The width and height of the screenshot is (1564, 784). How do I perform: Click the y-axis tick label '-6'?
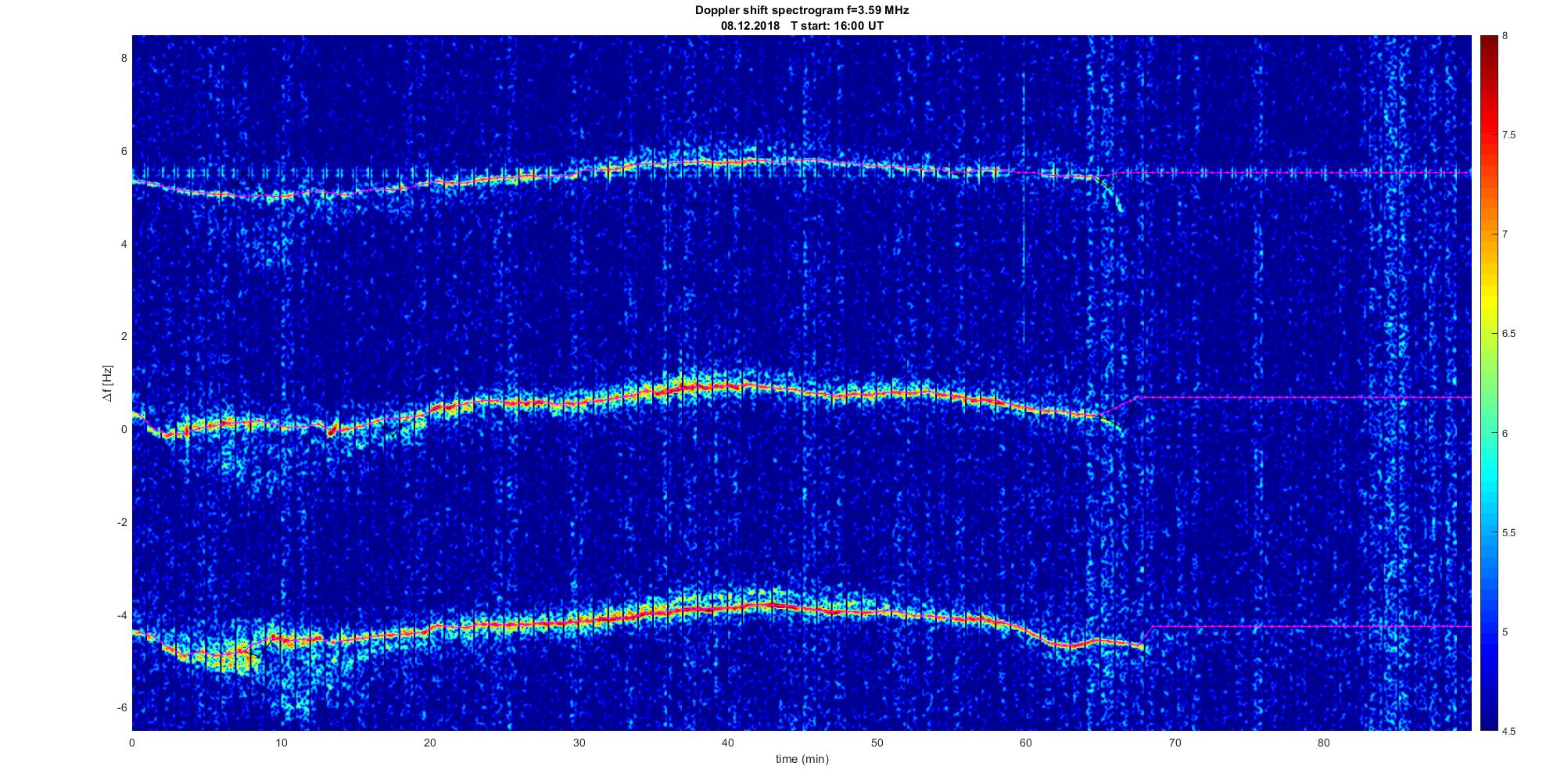point(122,707)
